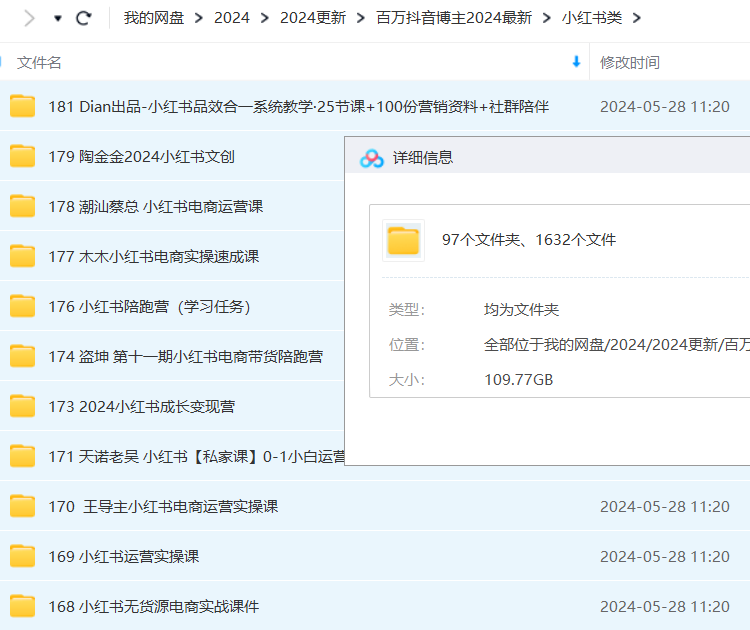Expand chevron after 小红书类 breadcrumb
This screenshot has height=630, width=750.
637,18
